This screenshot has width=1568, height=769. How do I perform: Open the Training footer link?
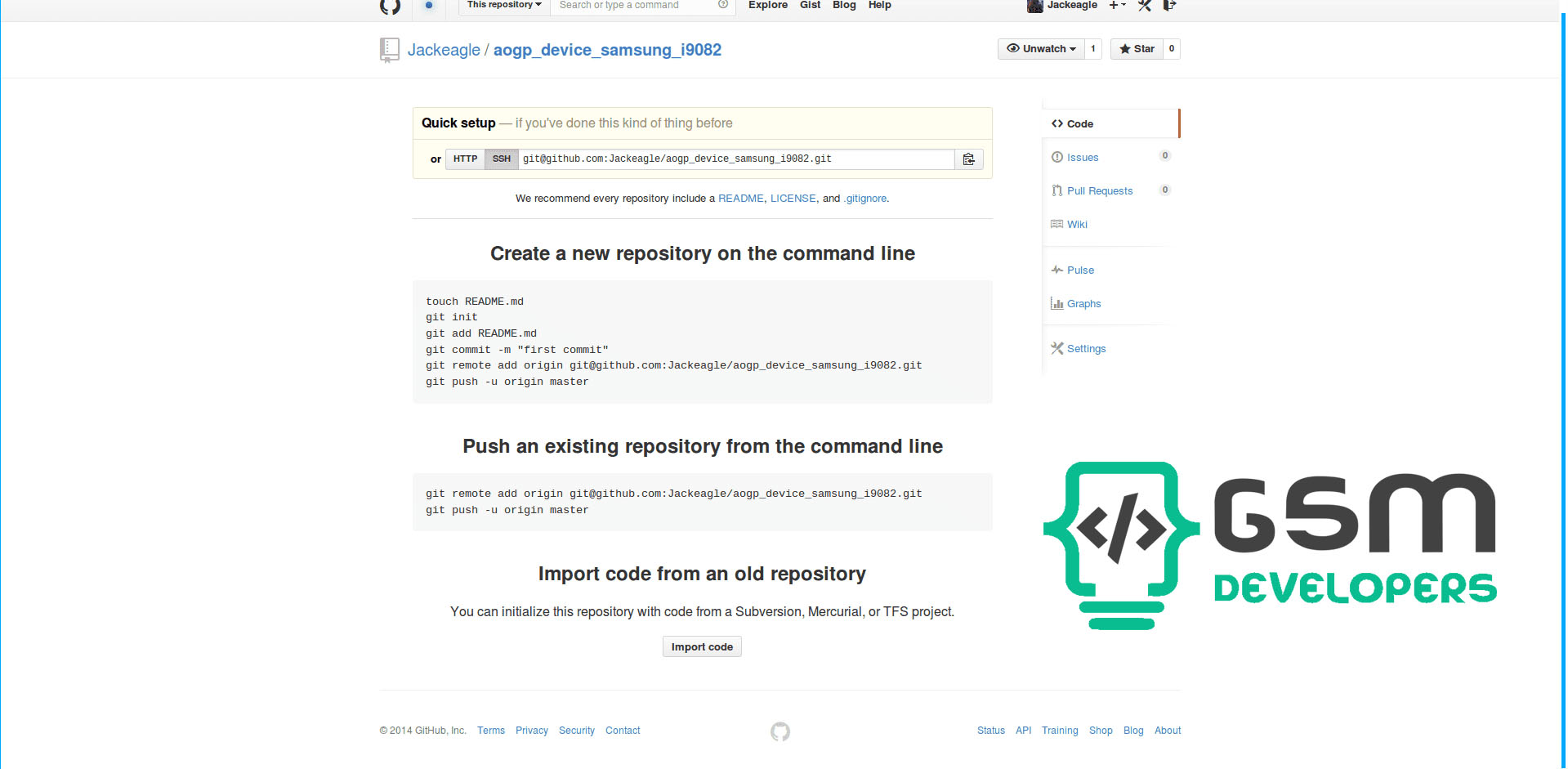click(x=1060, y=731)
